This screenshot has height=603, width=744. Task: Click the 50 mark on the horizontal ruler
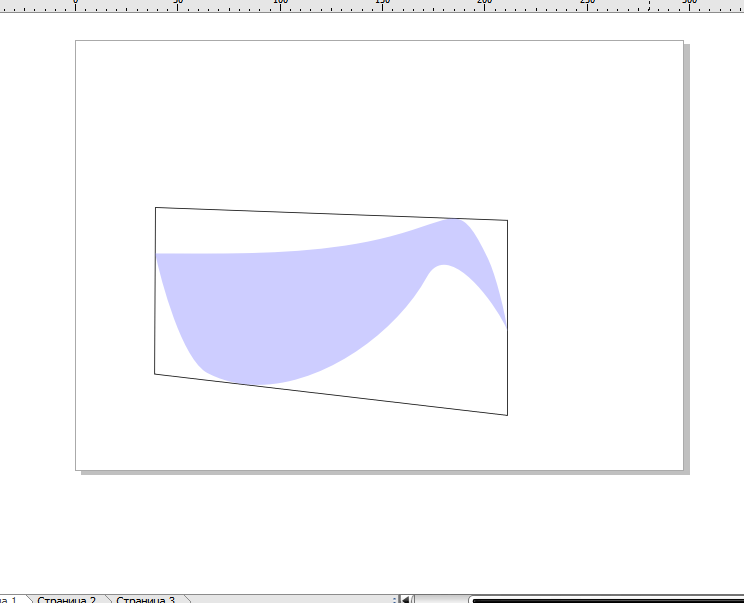178,5
